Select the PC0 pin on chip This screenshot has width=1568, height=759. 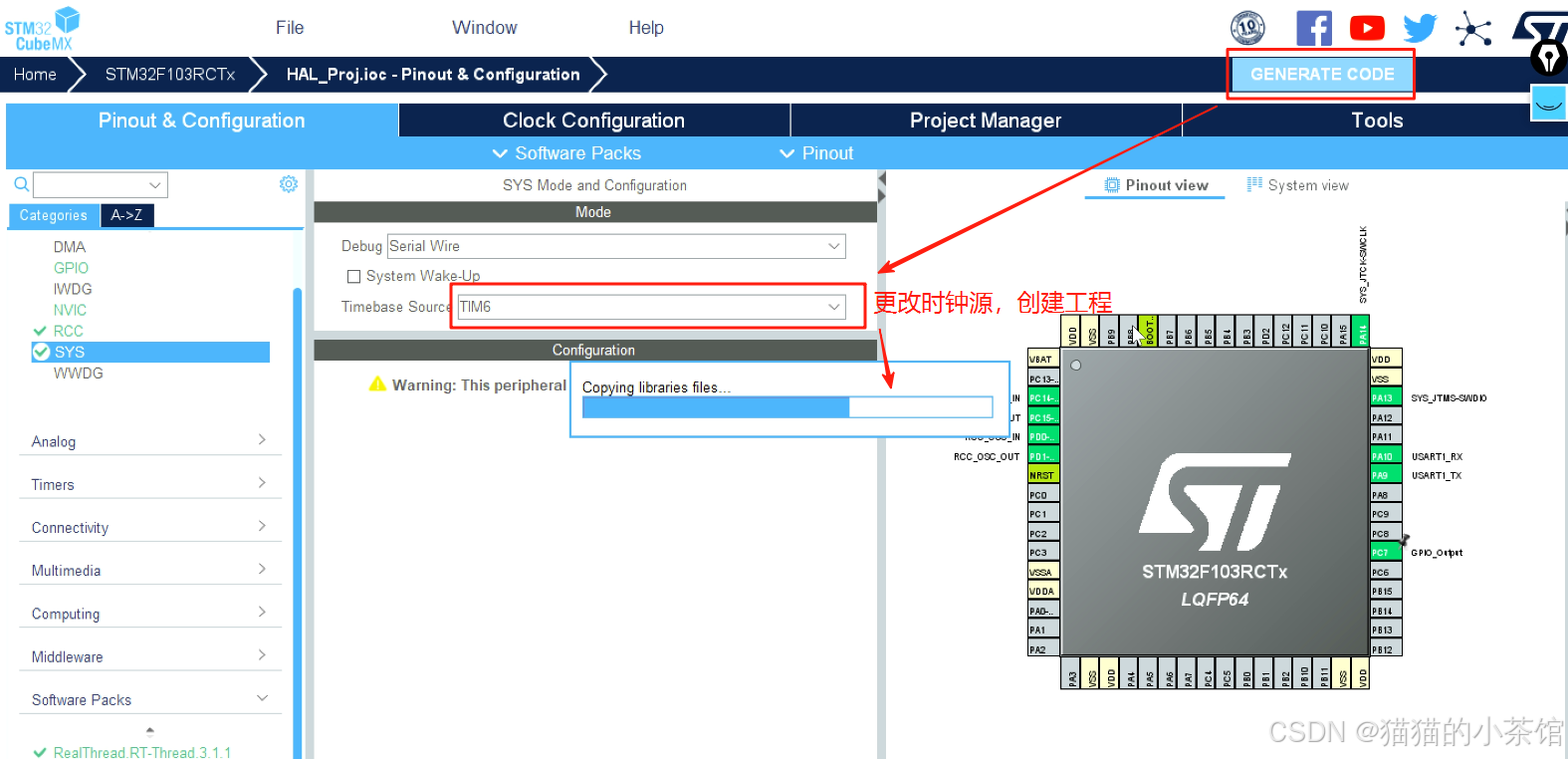tap(1043, 494)
